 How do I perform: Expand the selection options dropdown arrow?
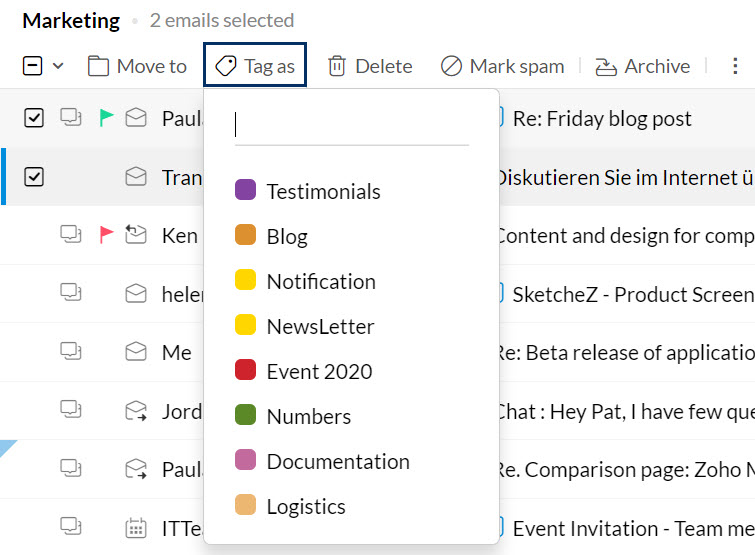pyautogui.click(x=58, y=66)
